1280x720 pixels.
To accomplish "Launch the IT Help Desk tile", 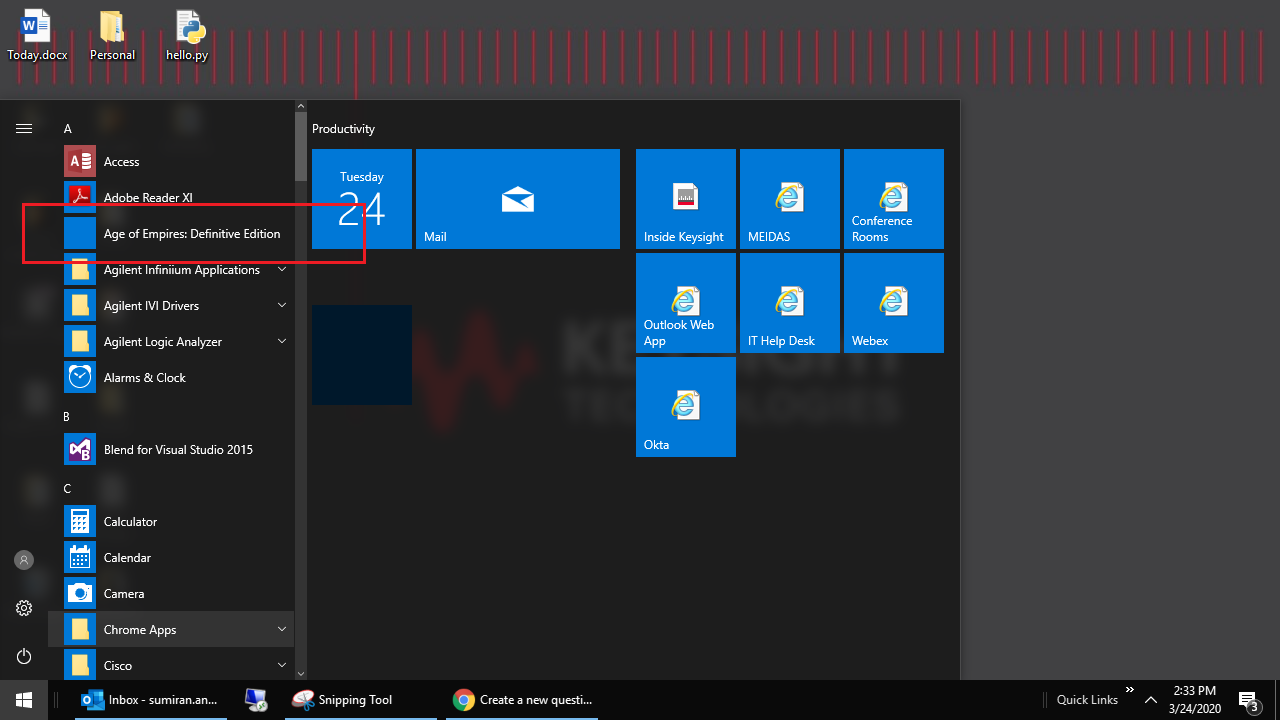I will pyautogui.click(x=790, y=303).
